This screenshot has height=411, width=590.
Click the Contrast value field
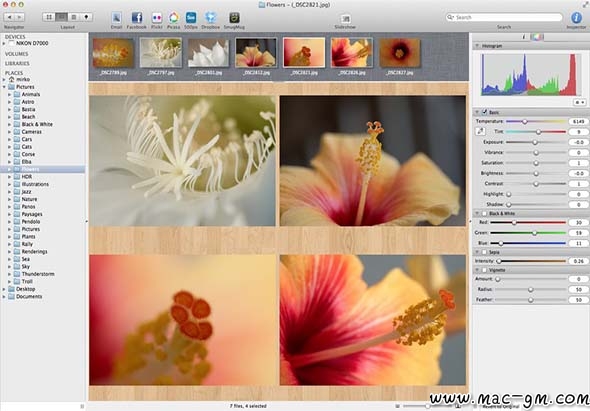[578, 184]
